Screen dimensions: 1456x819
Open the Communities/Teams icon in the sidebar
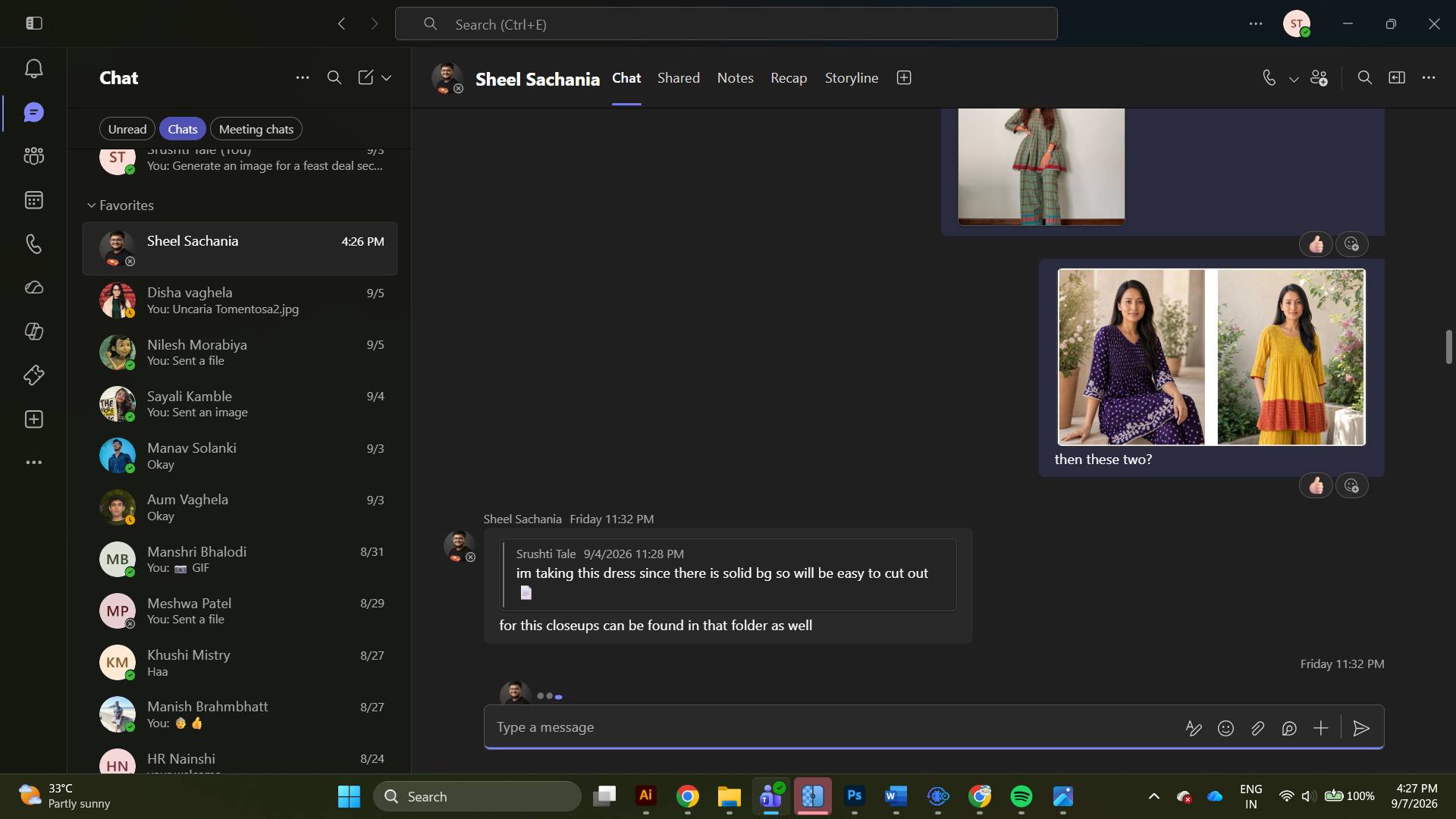pyautogui.click(x=33, y=156)
